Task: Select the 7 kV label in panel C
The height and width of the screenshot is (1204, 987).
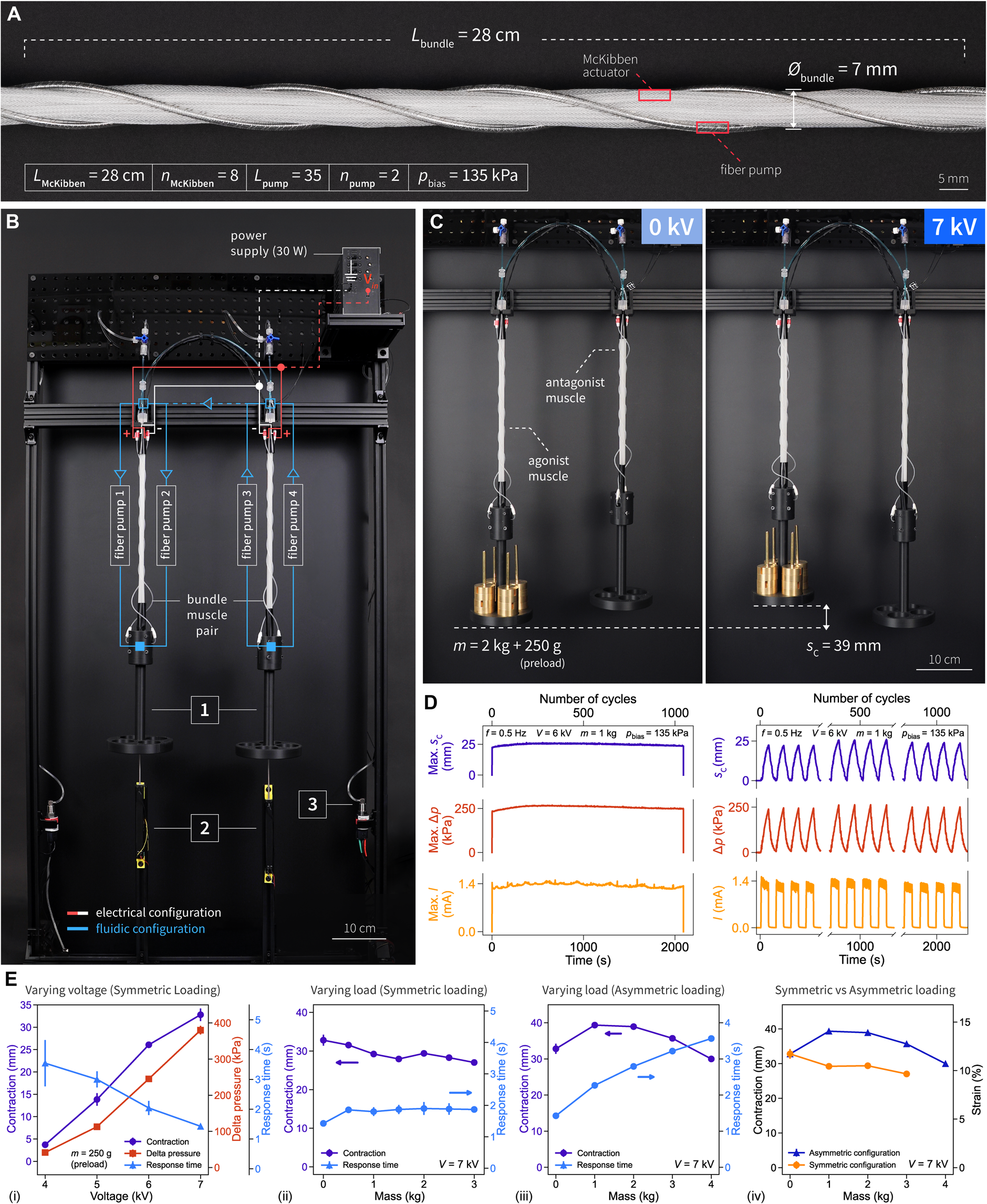Action: [953, 227]
